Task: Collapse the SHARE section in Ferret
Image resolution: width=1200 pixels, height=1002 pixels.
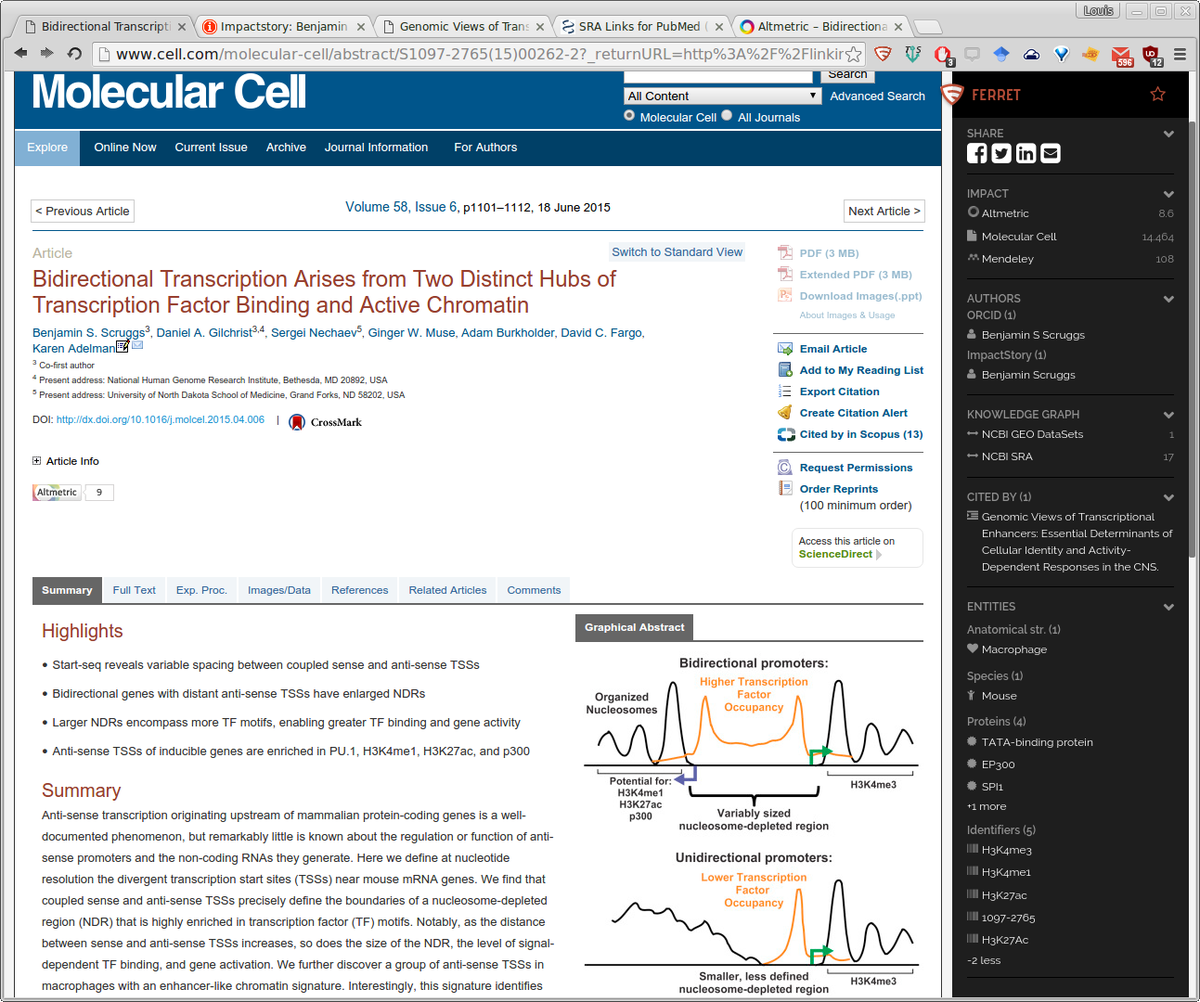Action: coord(1168,134)
